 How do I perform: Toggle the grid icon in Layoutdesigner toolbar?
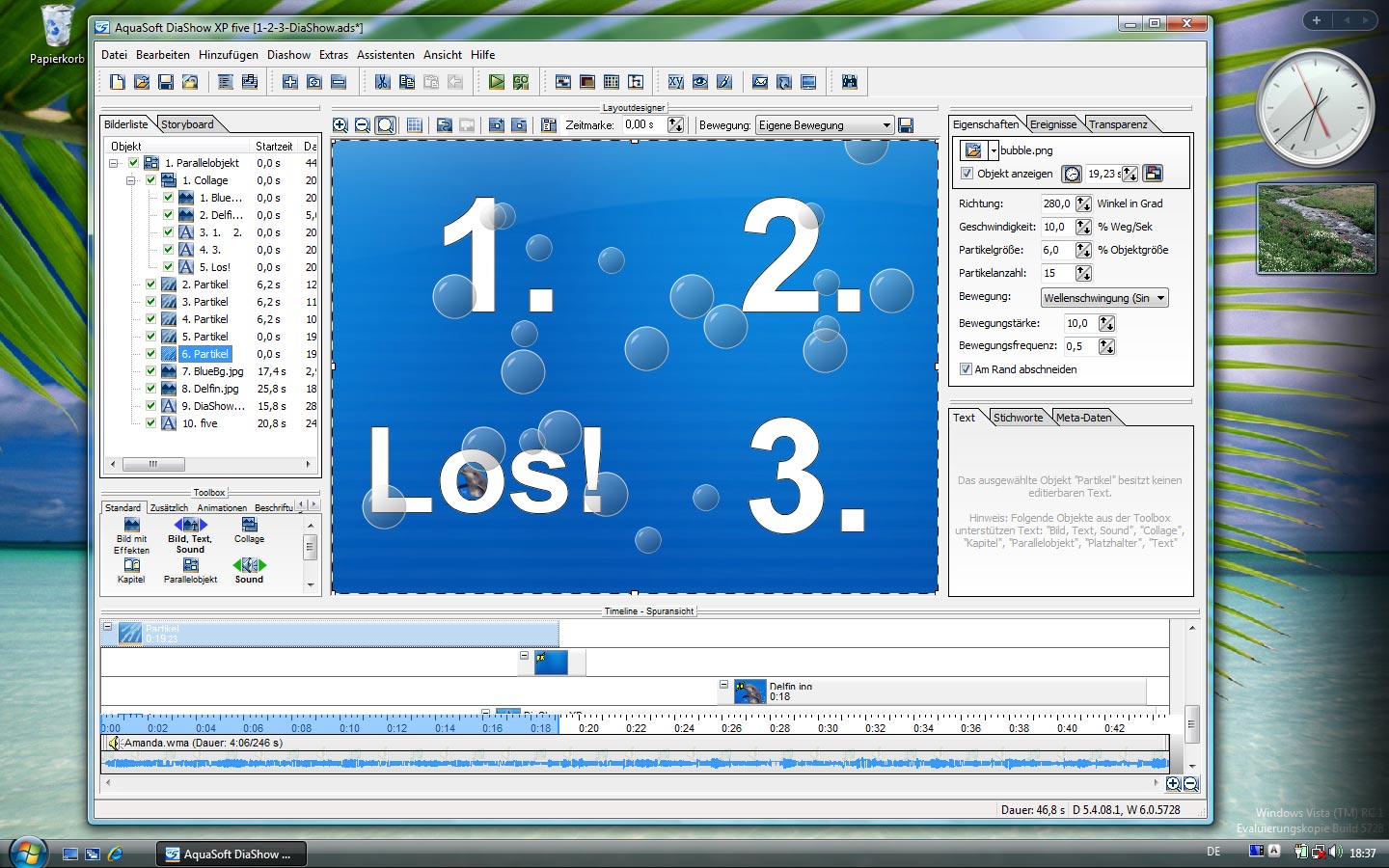coord(415,125)
